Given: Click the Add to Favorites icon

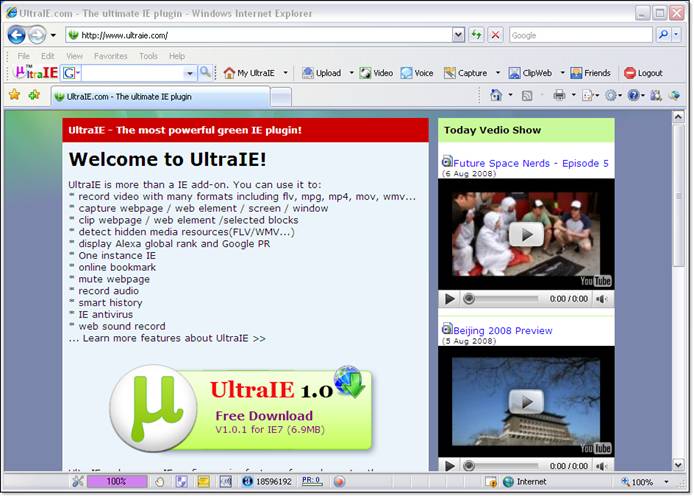Looking at the screenshot, I should pyautogui.click(x=34, y=95).
